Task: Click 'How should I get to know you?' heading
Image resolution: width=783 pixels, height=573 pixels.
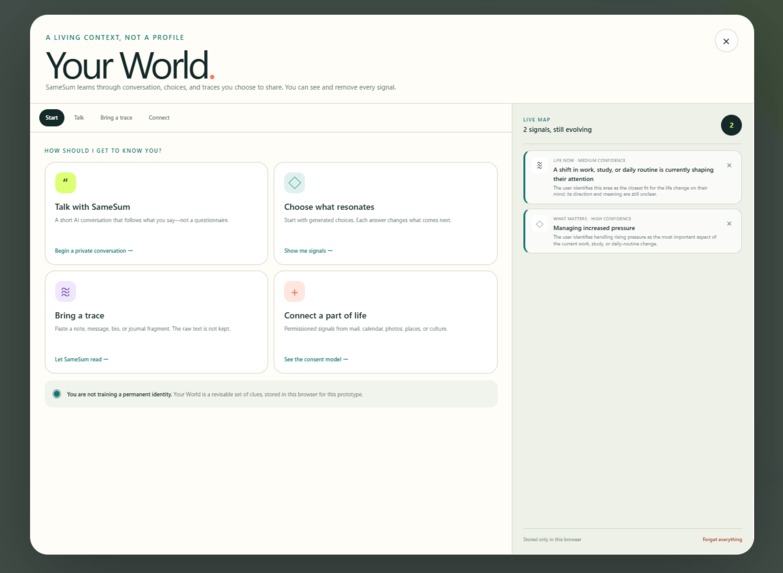Action: 103,150
